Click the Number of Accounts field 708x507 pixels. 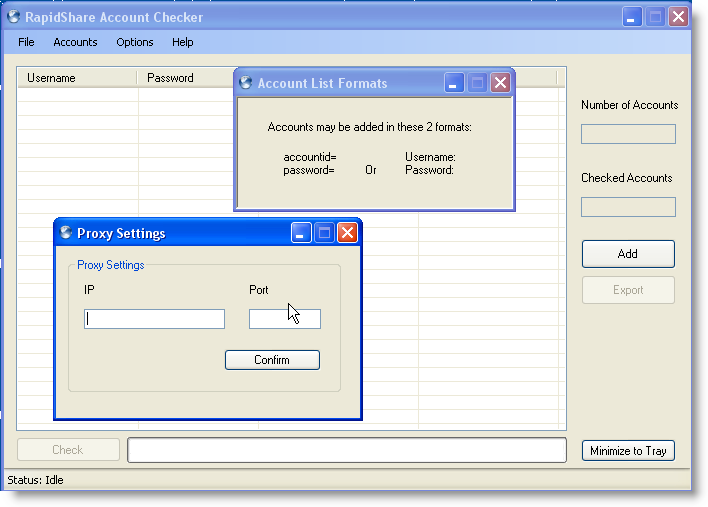(628, 134)
